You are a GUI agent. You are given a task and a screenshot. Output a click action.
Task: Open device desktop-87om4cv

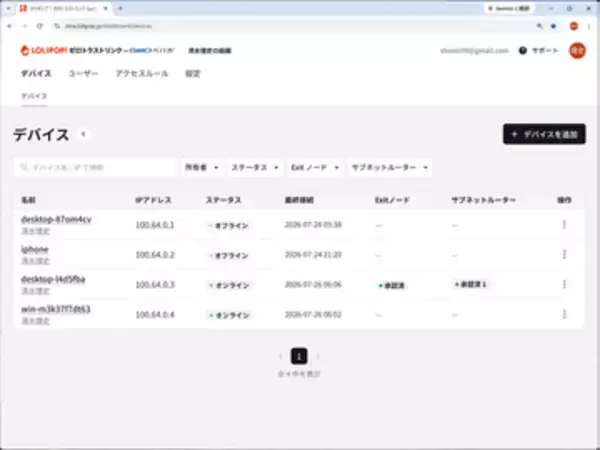(56, 220)
